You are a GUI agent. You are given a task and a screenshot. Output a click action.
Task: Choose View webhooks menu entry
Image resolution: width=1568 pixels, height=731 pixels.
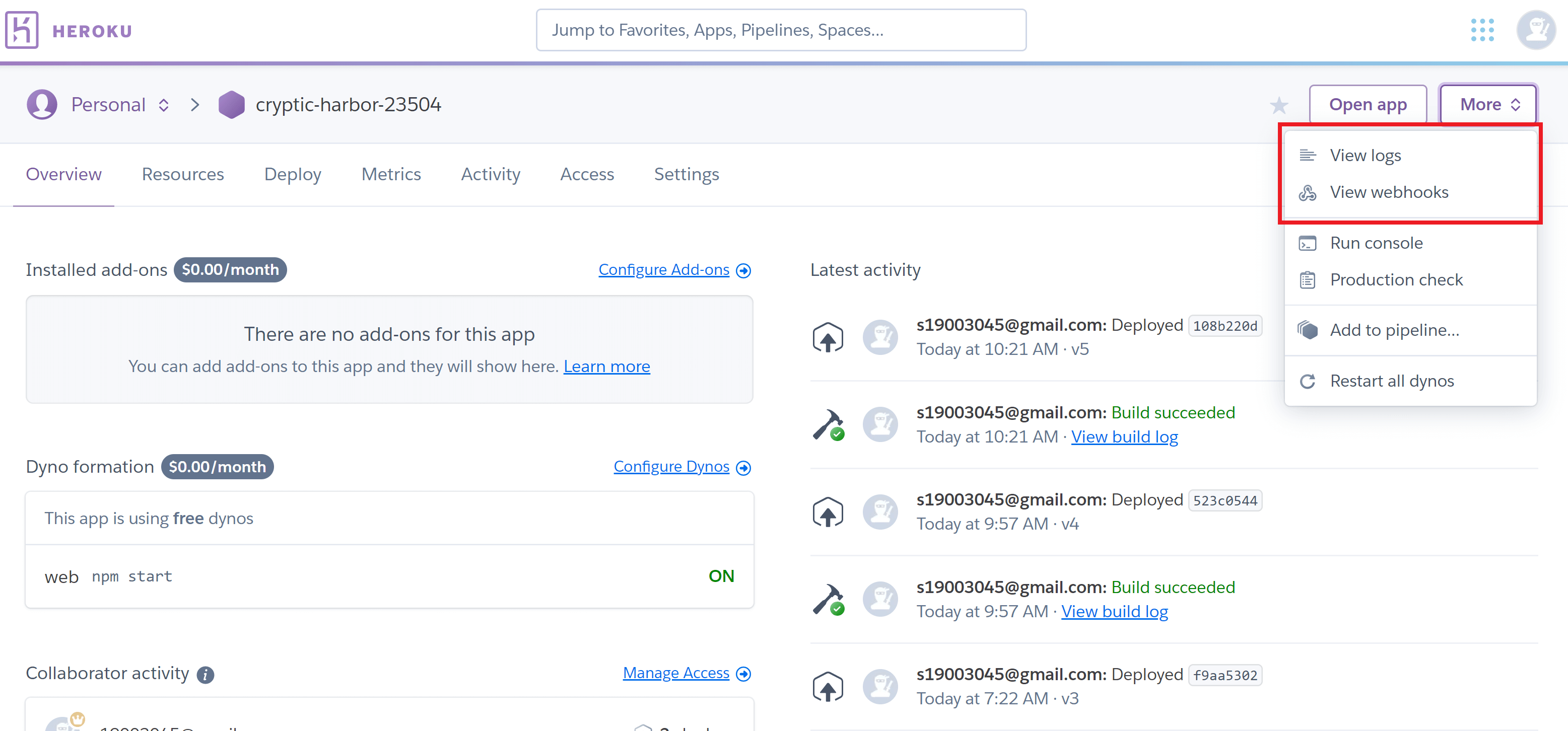[1410, 193]
